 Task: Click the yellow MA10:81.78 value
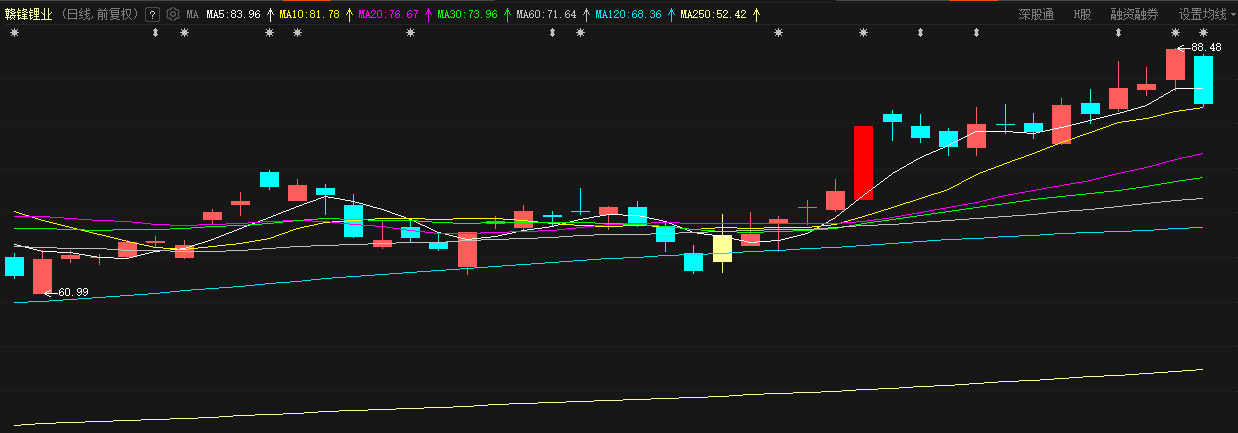[x=309, y=15]
